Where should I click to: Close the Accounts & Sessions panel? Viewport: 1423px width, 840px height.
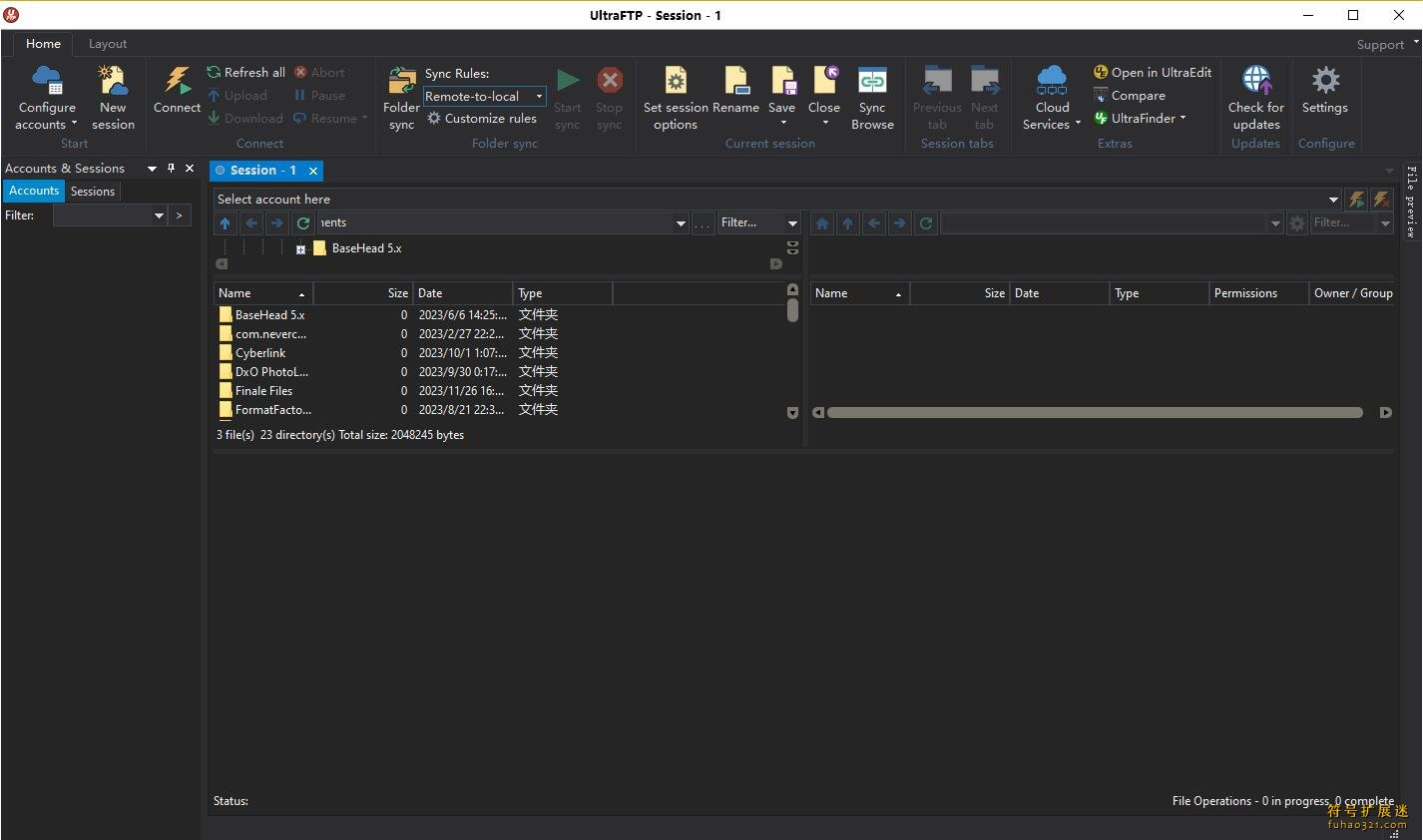[190, 168]
